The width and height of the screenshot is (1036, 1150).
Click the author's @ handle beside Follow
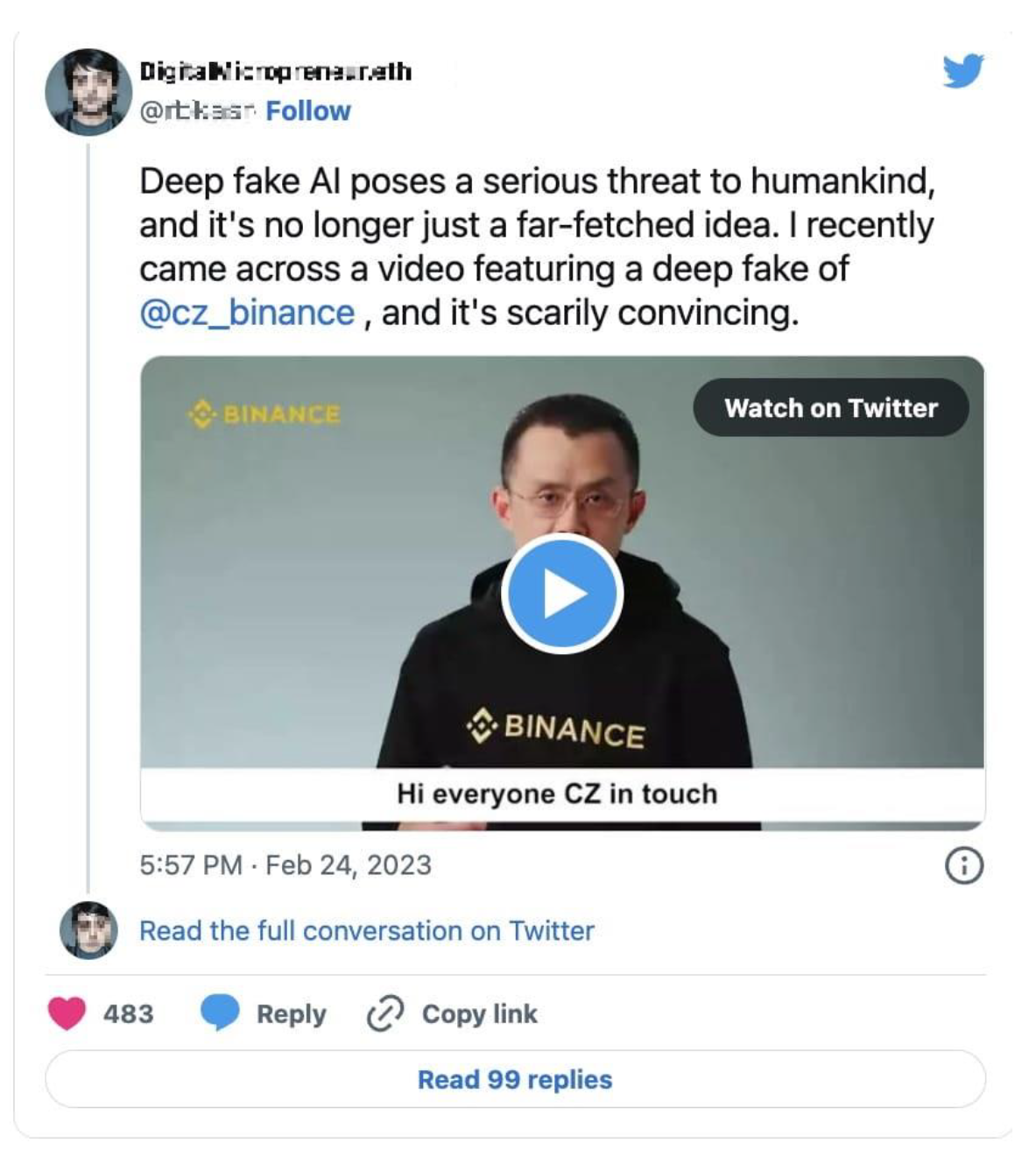pos(197,111)
